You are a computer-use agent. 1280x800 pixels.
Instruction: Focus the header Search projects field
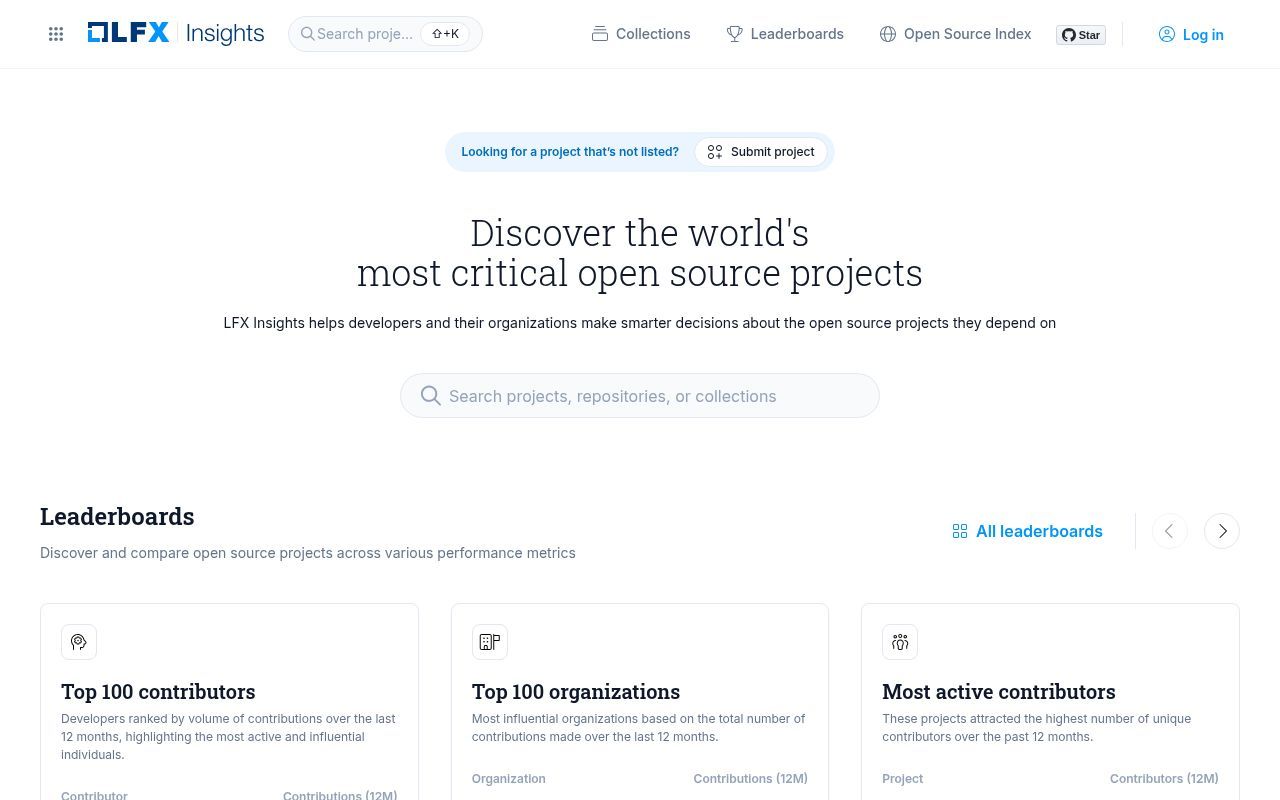pyautogui.click(x=385, y=34)
